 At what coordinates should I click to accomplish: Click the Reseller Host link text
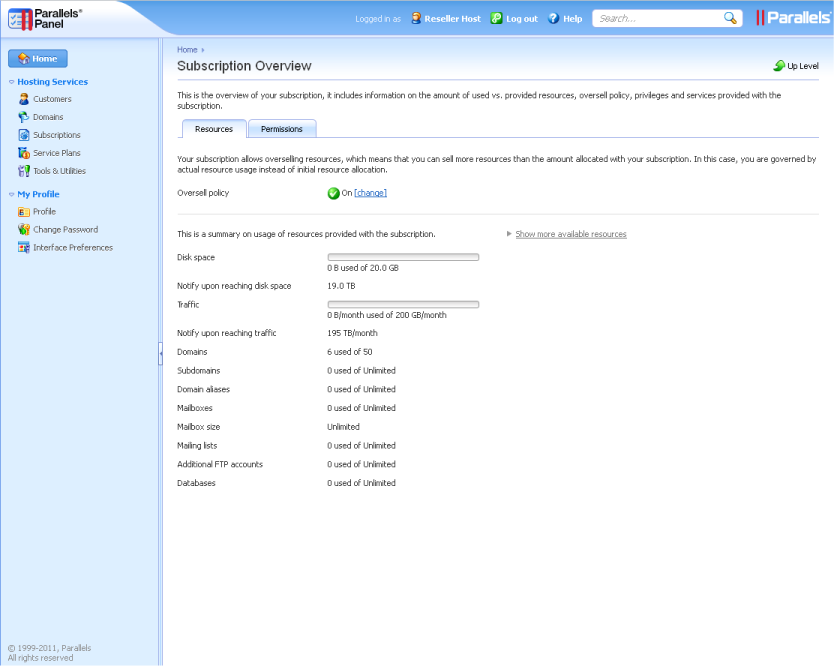tap(453, 19)
